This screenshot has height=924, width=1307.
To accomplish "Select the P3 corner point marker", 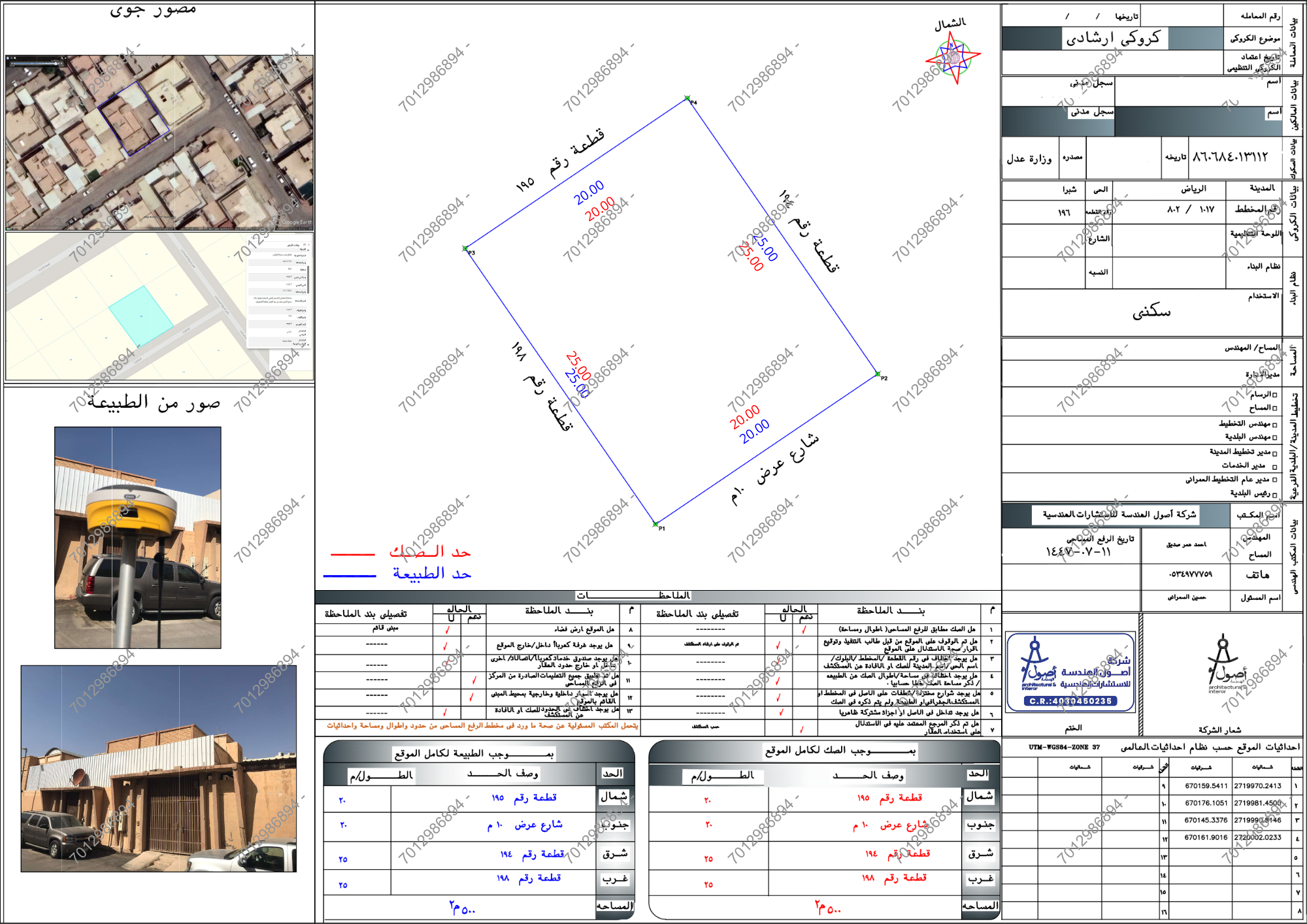I will point(465,249).
